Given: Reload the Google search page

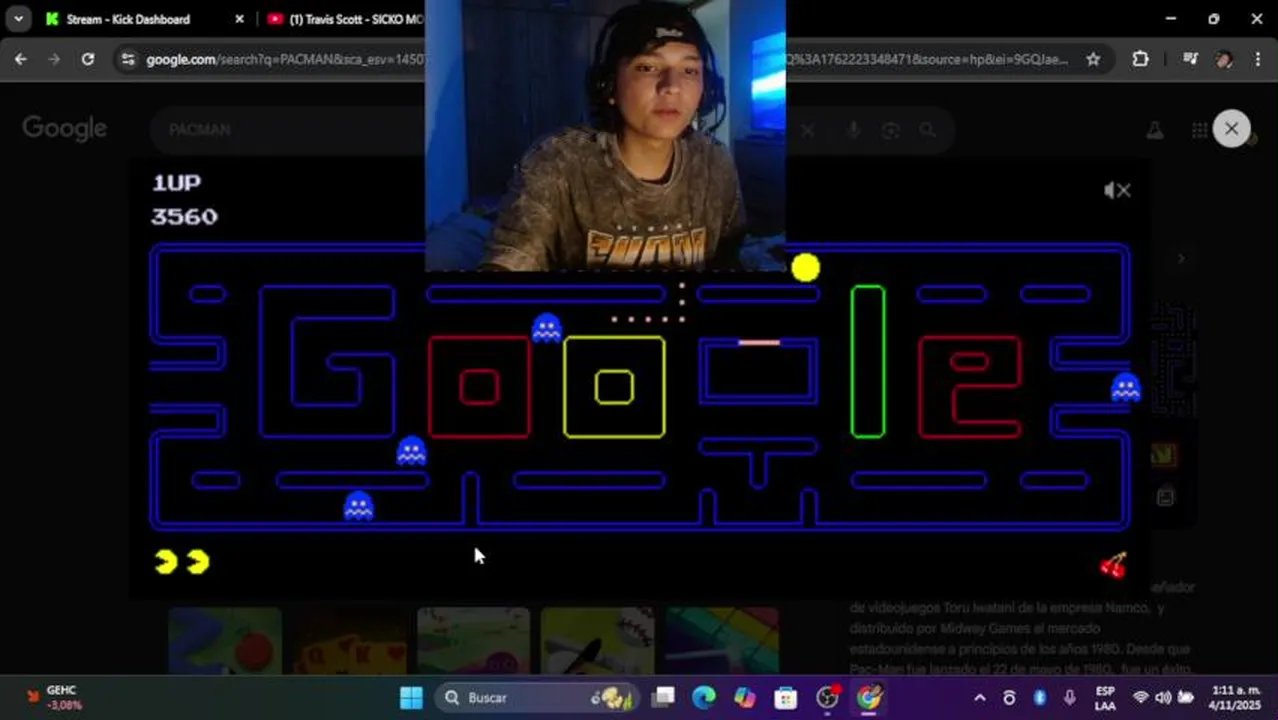Looking at the screenshot, I should (88, 59).
